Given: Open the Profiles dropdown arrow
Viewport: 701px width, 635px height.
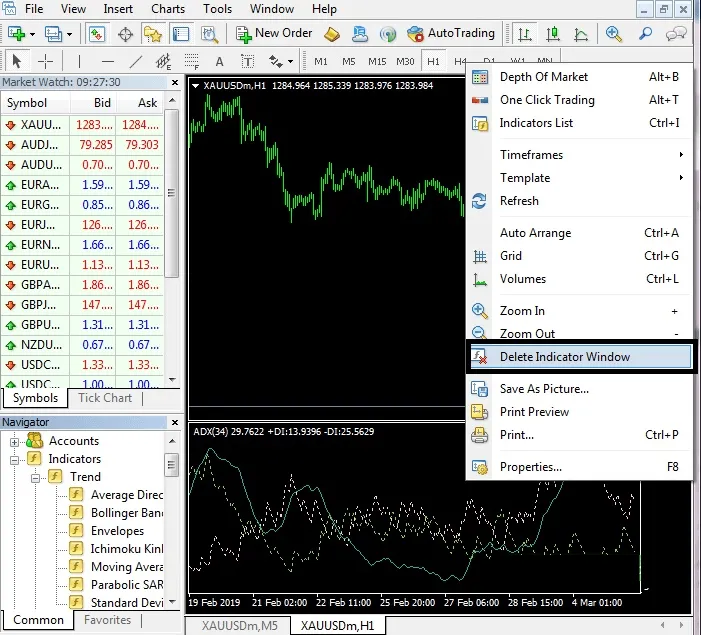Looking at the screenshot, I should 69,34.
